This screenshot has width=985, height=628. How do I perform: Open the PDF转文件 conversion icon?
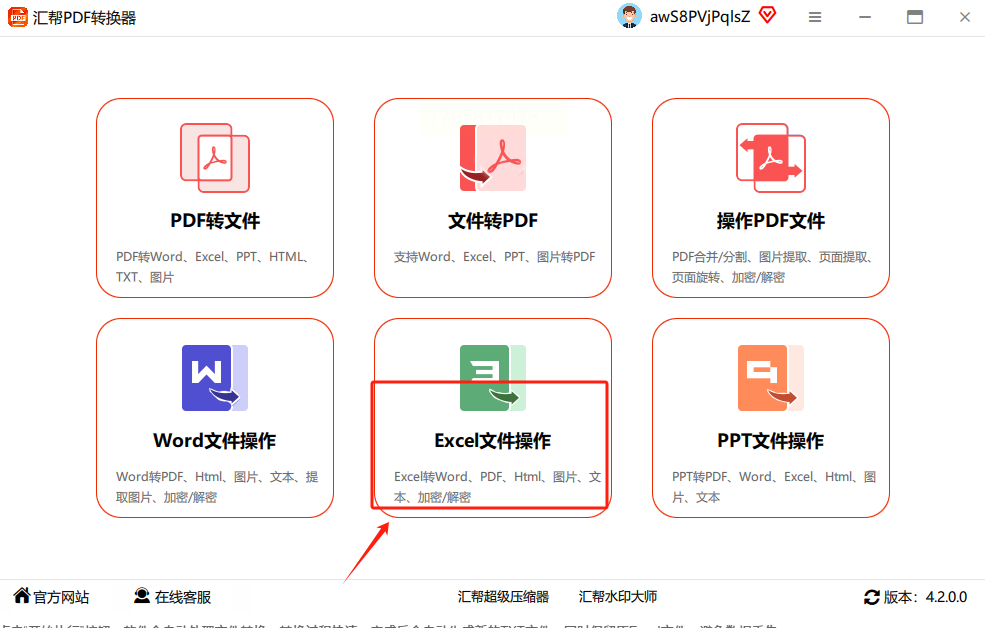(215, 158)
